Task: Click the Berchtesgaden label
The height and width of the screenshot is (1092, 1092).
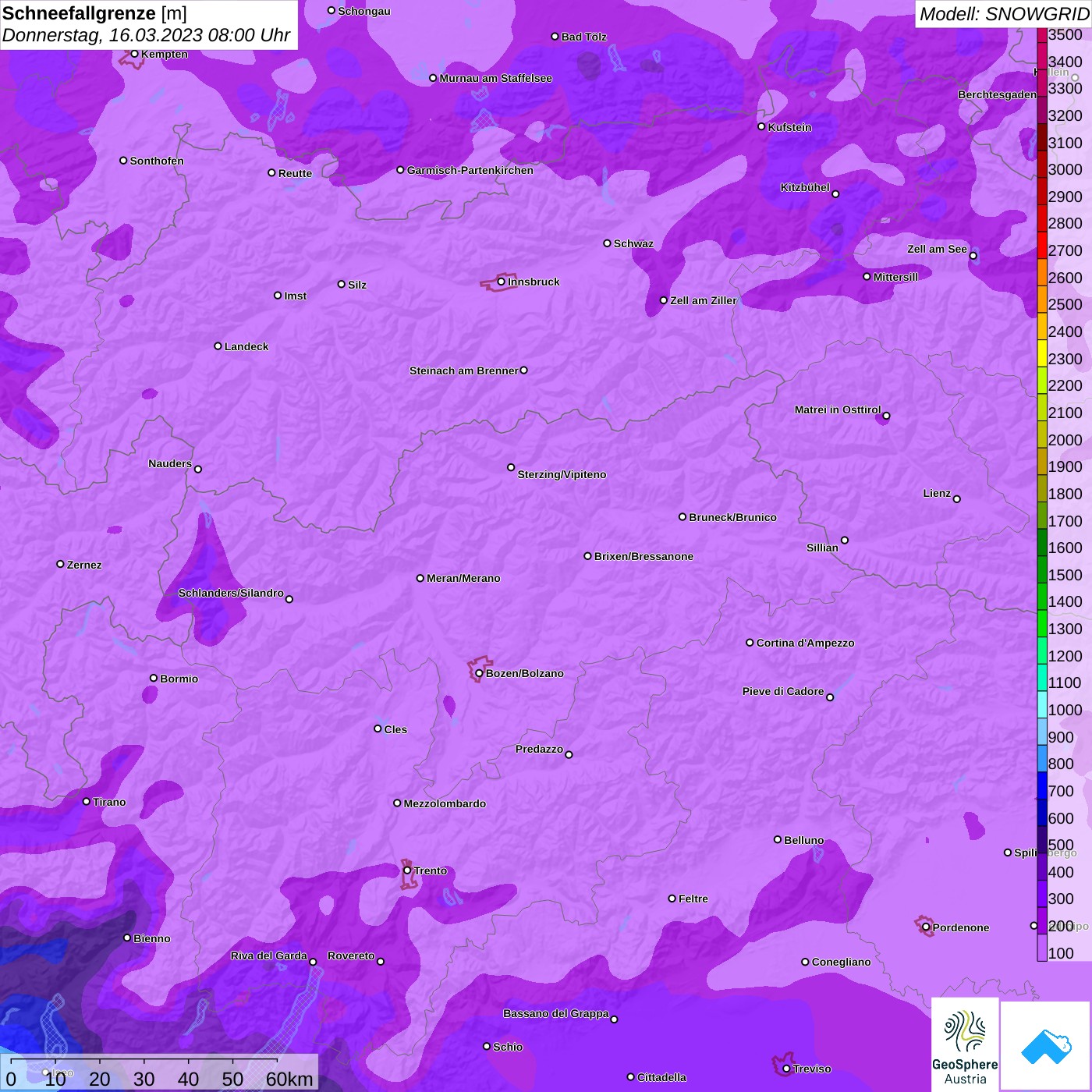Action: pos(998,94)
